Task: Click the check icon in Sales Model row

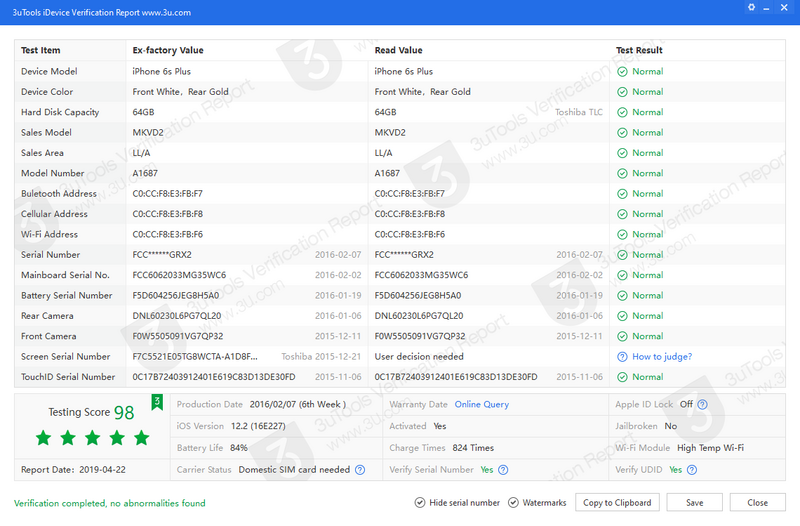Action: (622, 133)
